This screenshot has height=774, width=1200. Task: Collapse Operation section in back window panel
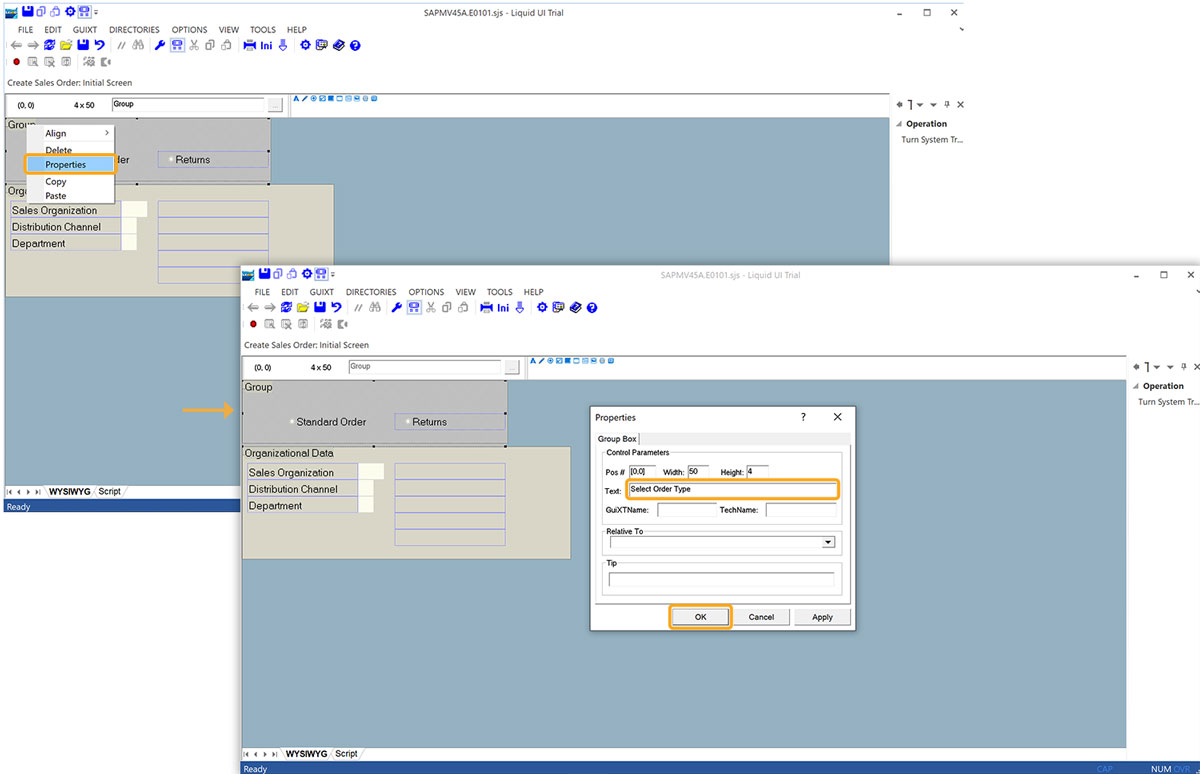(898, 124)
